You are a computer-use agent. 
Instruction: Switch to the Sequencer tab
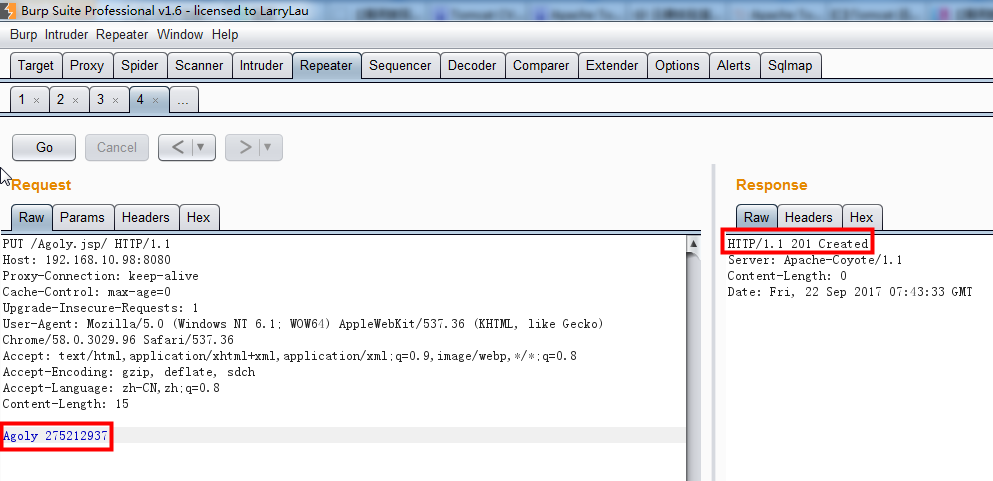[400, 66]
